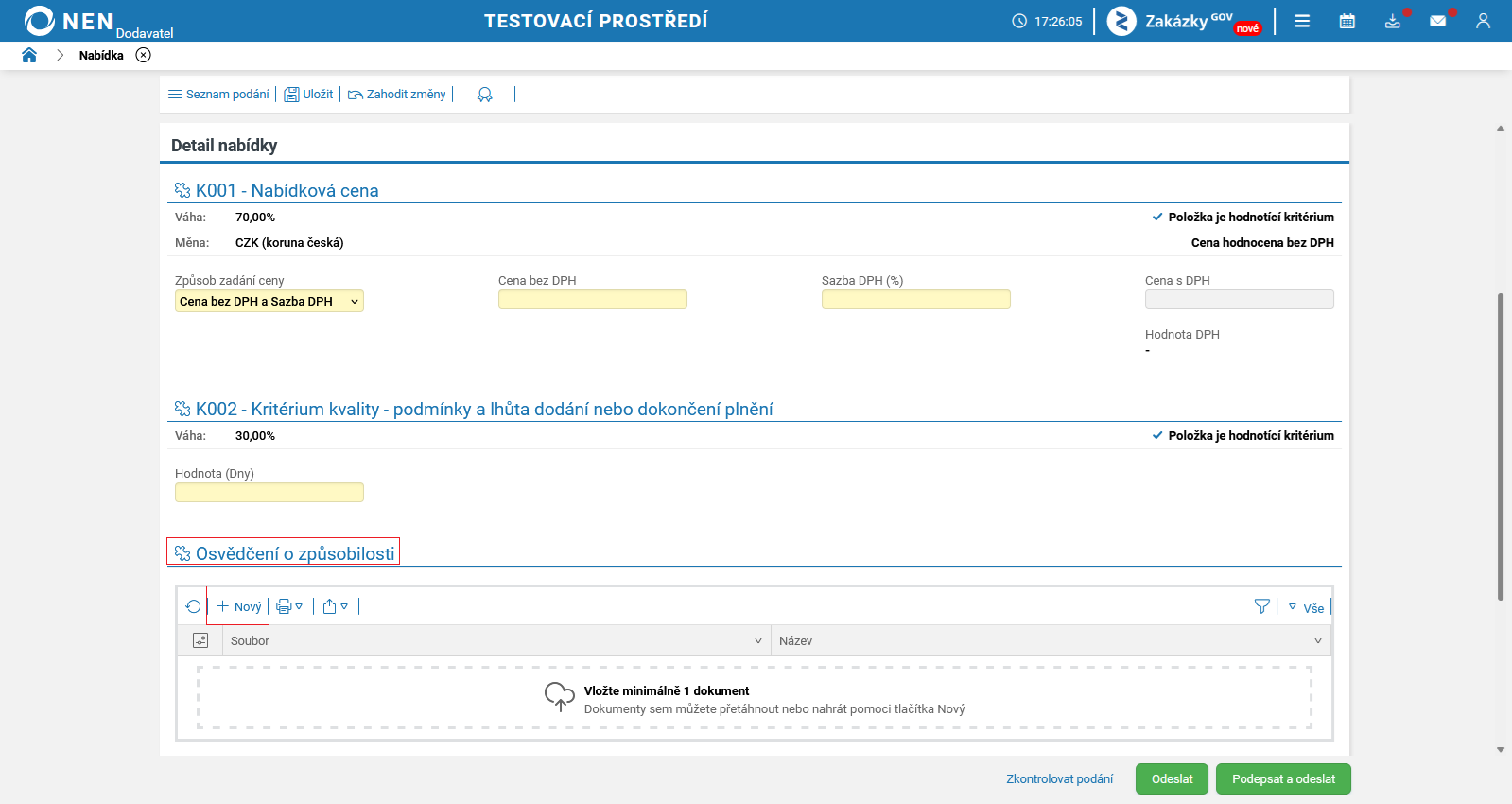
Task: Refresh the documents list
Action: [194, 606]
